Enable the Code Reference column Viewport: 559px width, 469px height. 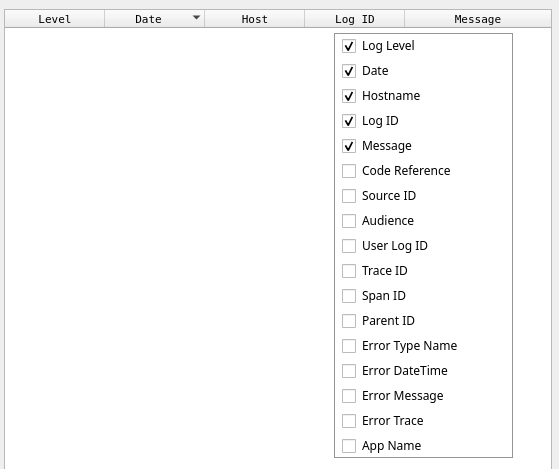click(349, 171)
